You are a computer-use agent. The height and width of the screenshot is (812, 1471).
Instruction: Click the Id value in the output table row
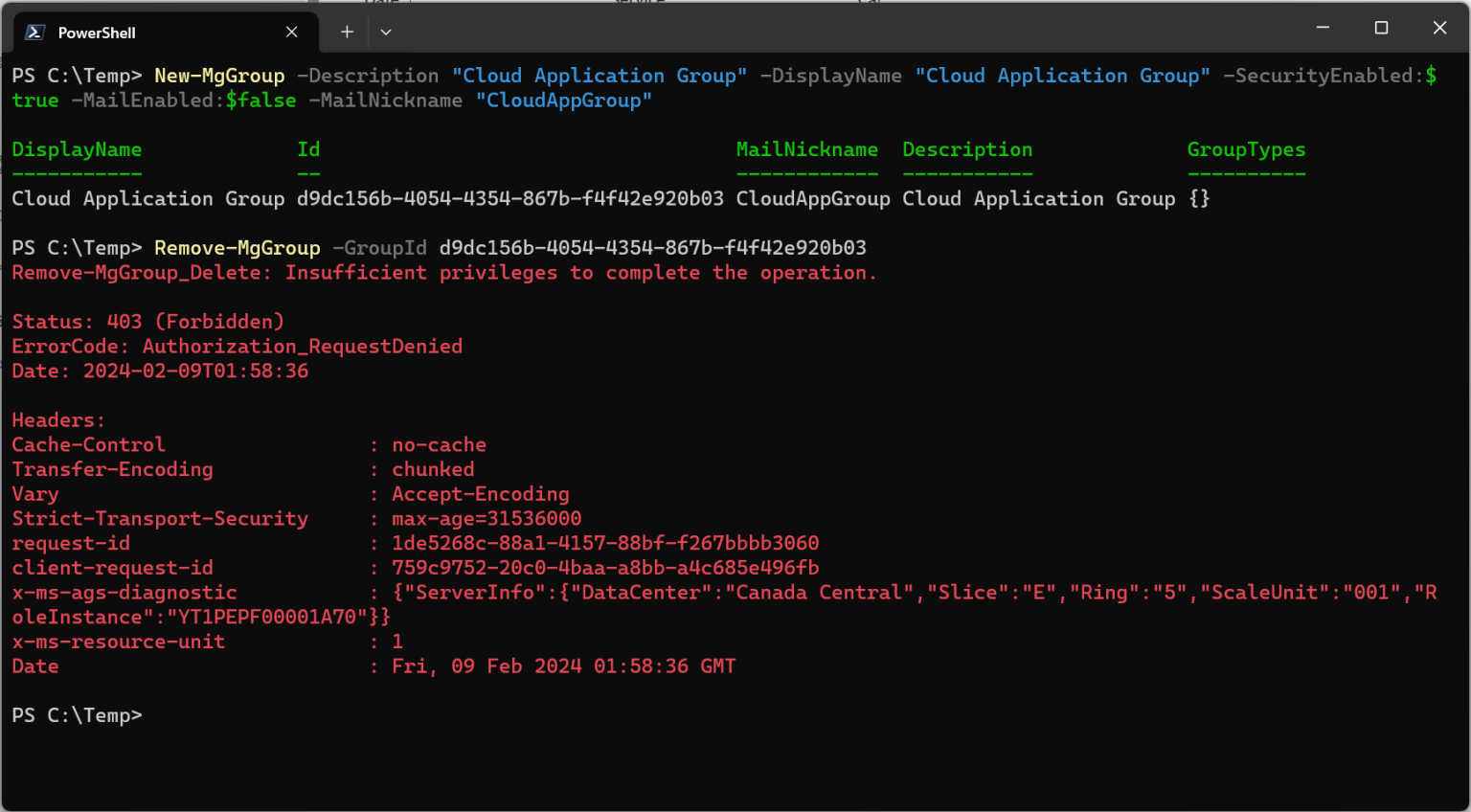(x=509, y=199)
